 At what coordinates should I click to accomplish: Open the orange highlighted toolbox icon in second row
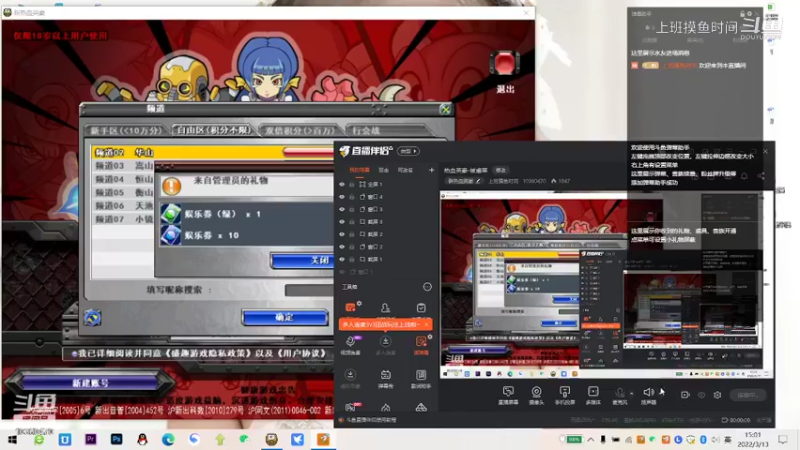[x=421, y=341]
